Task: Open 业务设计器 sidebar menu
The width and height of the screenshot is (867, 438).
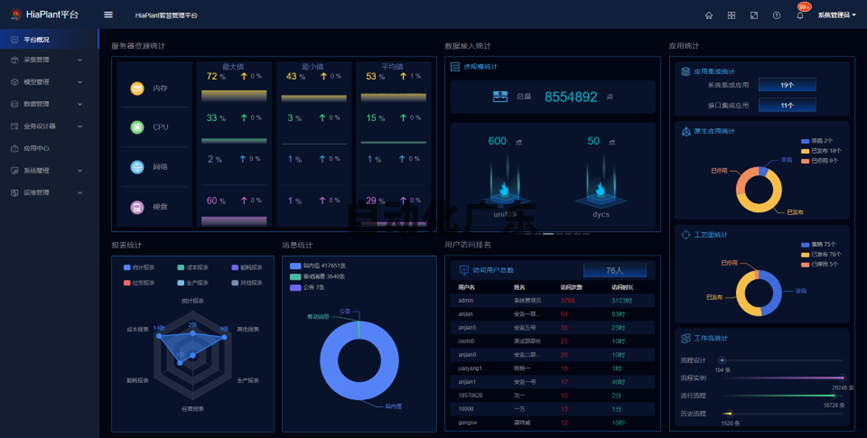Action: click(49, 126)
